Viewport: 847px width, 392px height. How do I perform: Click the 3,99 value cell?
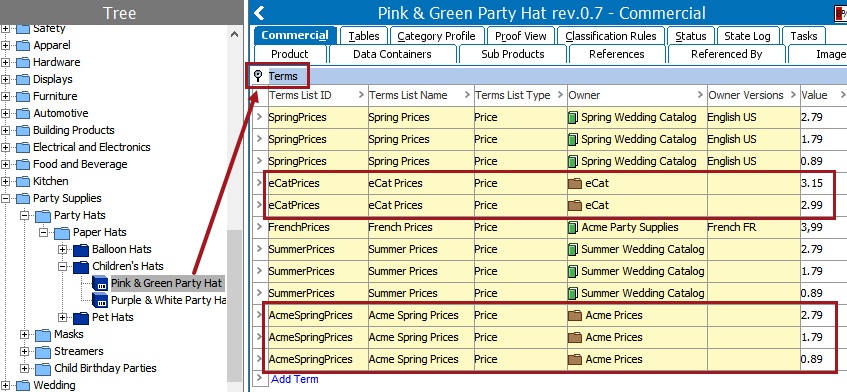point(823,227)
